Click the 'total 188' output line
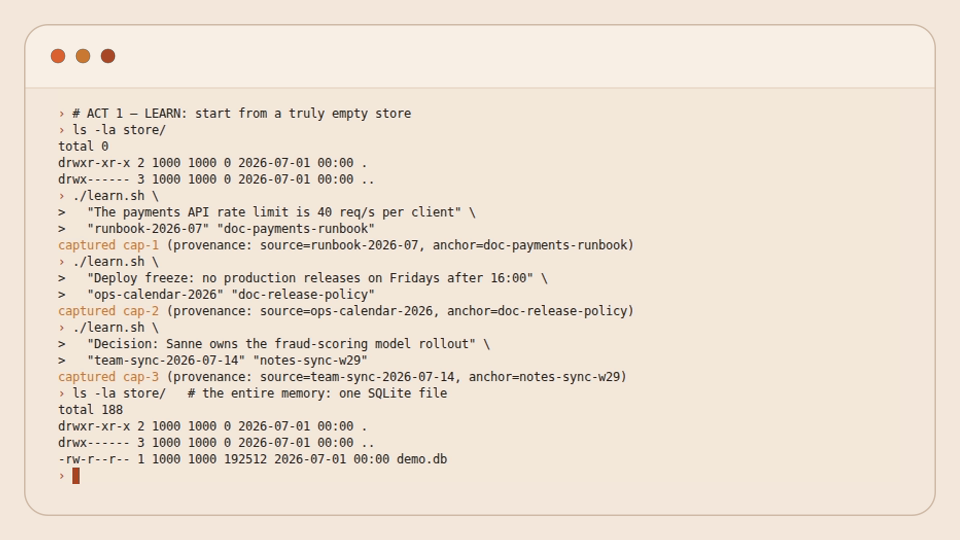This screenshot has width=960, height=540. pos(91,410)
